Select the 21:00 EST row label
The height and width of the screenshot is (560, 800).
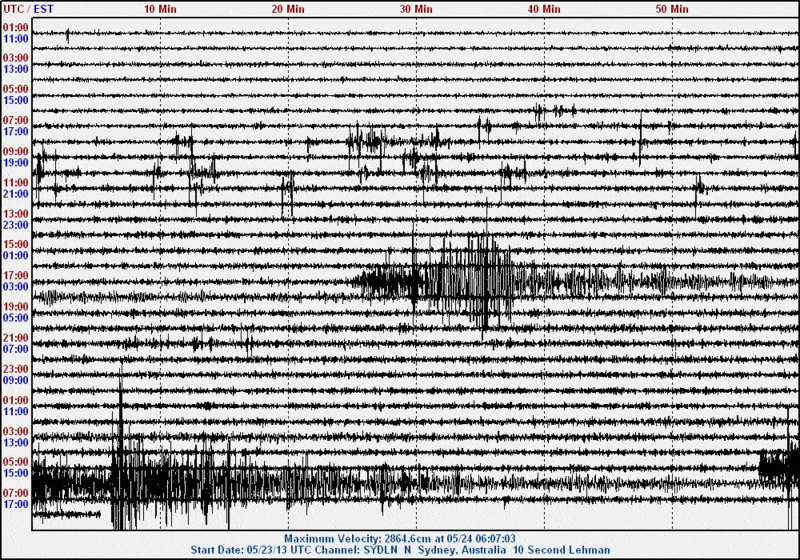15,194
